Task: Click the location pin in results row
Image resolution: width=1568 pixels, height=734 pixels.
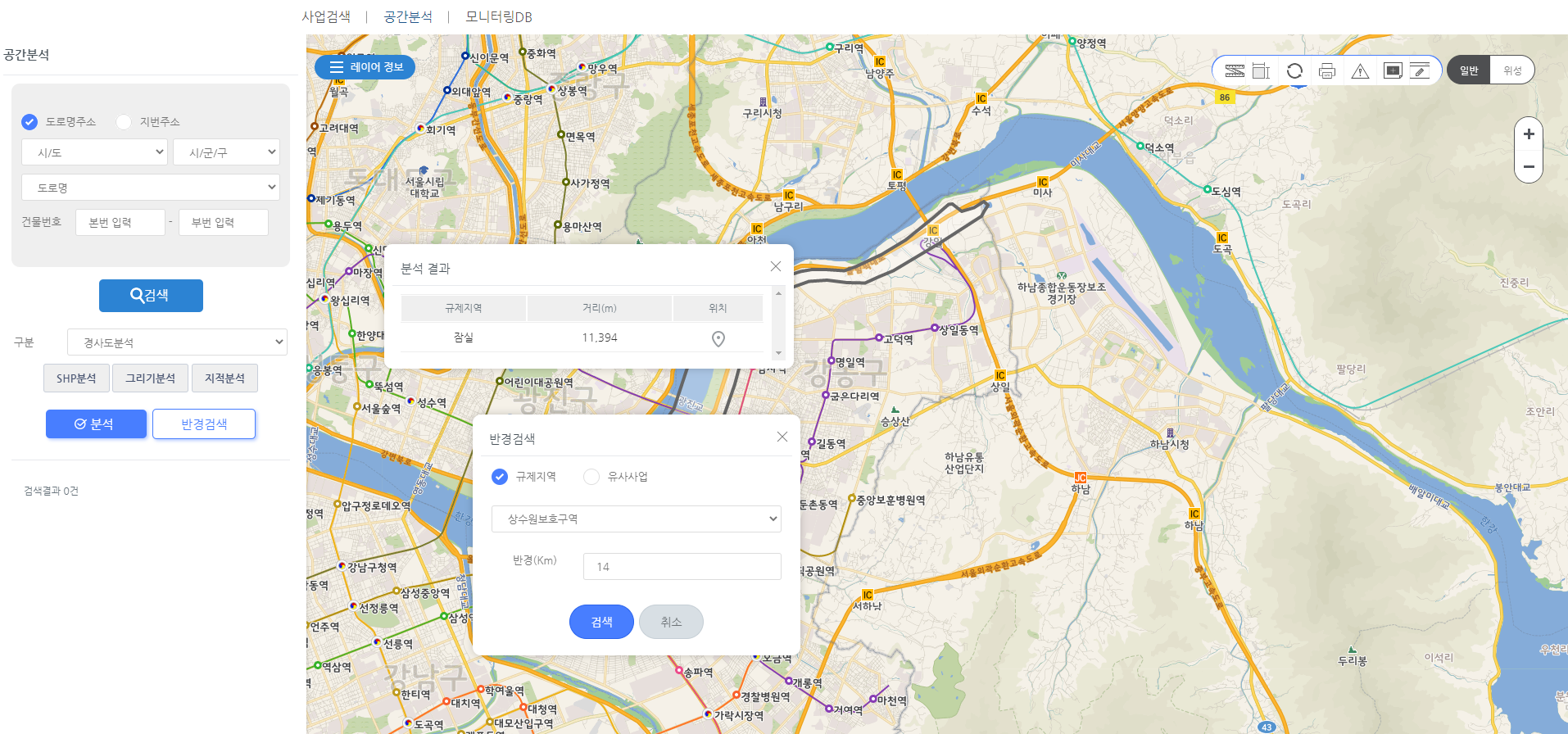Action: pos(718,338)
